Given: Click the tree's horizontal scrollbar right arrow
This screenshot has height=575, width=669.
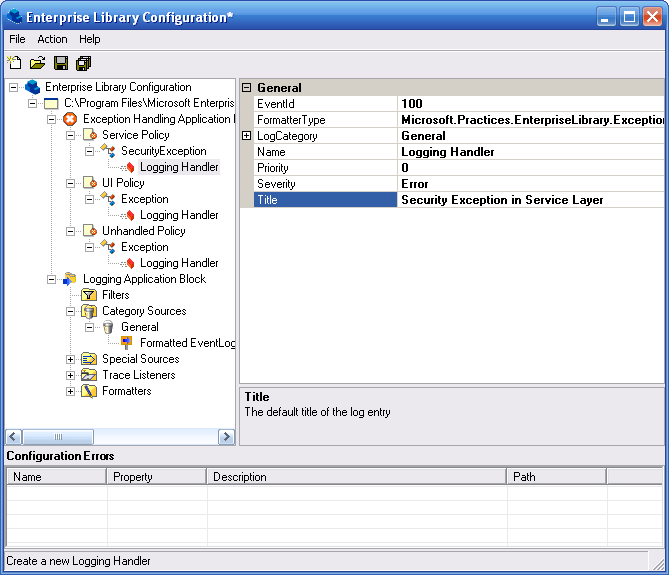Looking at the screenshot, I should 227,437.
